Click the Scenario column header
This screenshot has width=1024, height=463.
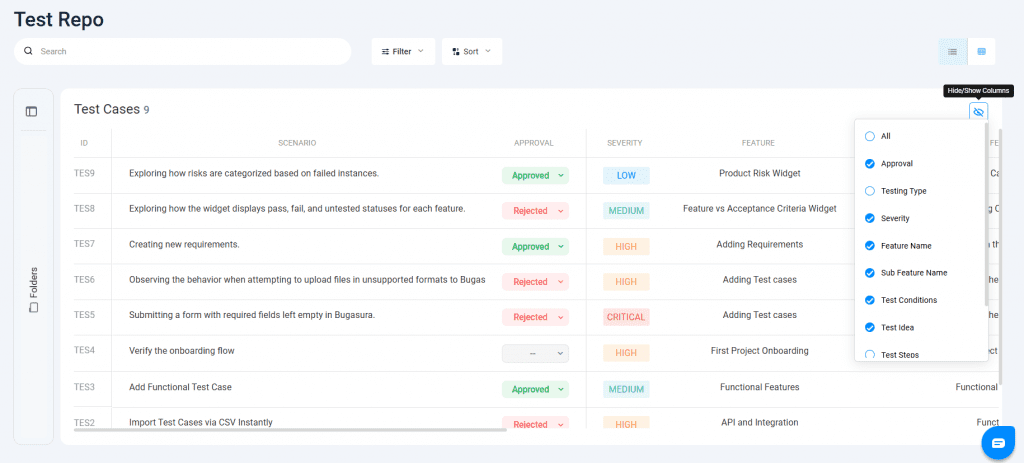[x=297, y=143]
